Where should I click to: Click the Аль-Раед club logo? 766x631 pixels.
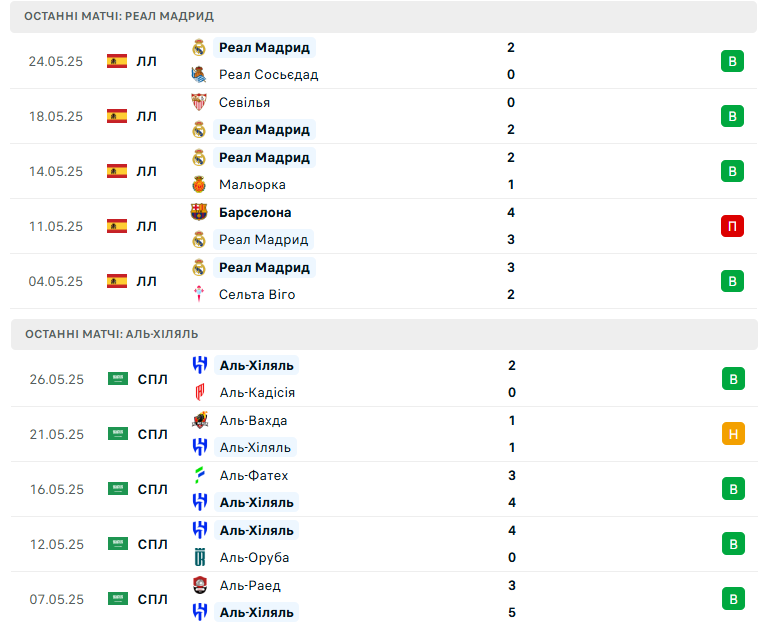(x=199, y=585)
